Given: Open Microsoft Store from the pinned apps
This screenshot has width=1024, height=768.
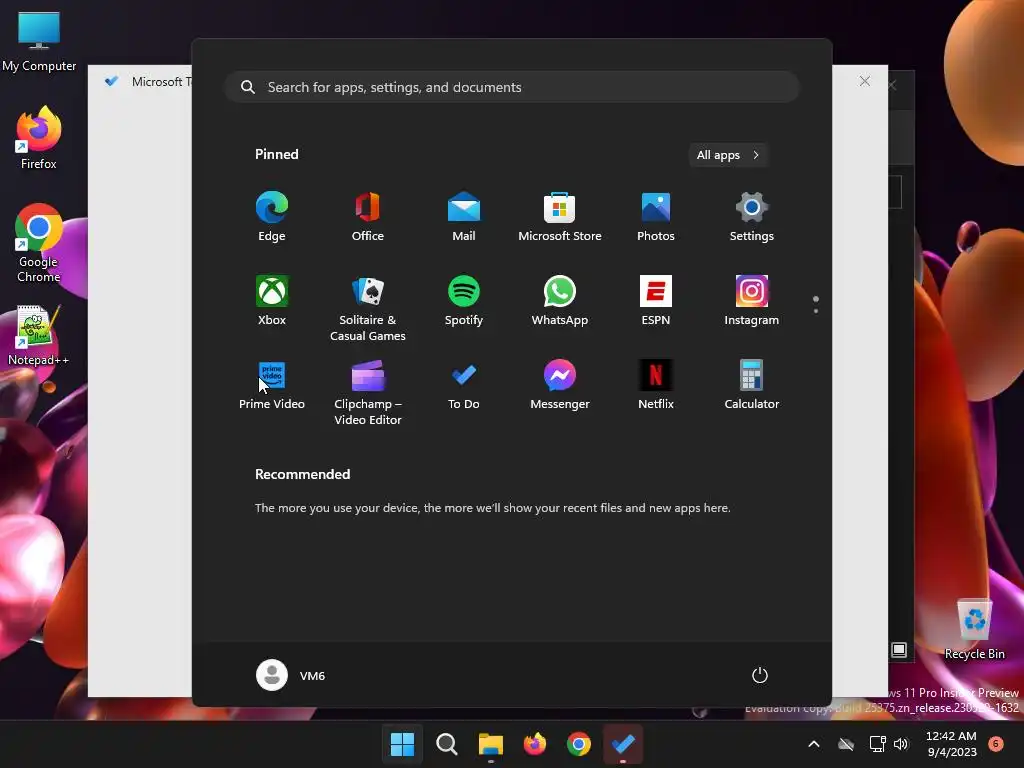Looking at the screenshot, I should pyautogui.click(x=560, y=217).
